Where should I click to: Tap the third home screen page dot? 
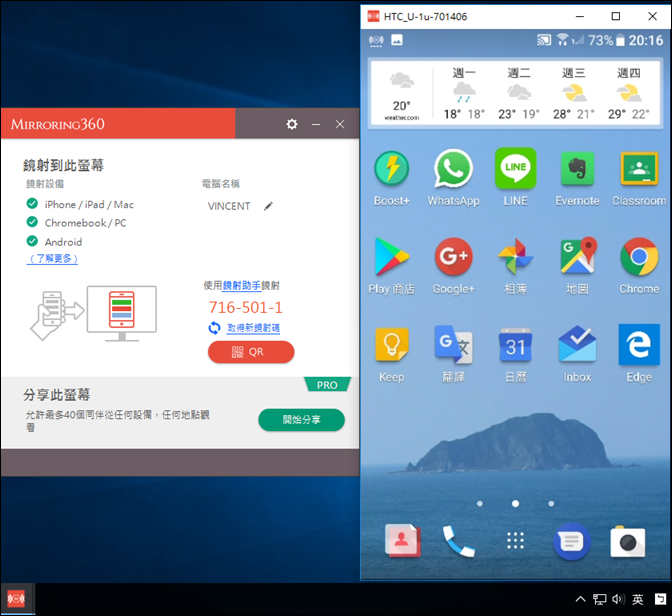coord(551,504)
